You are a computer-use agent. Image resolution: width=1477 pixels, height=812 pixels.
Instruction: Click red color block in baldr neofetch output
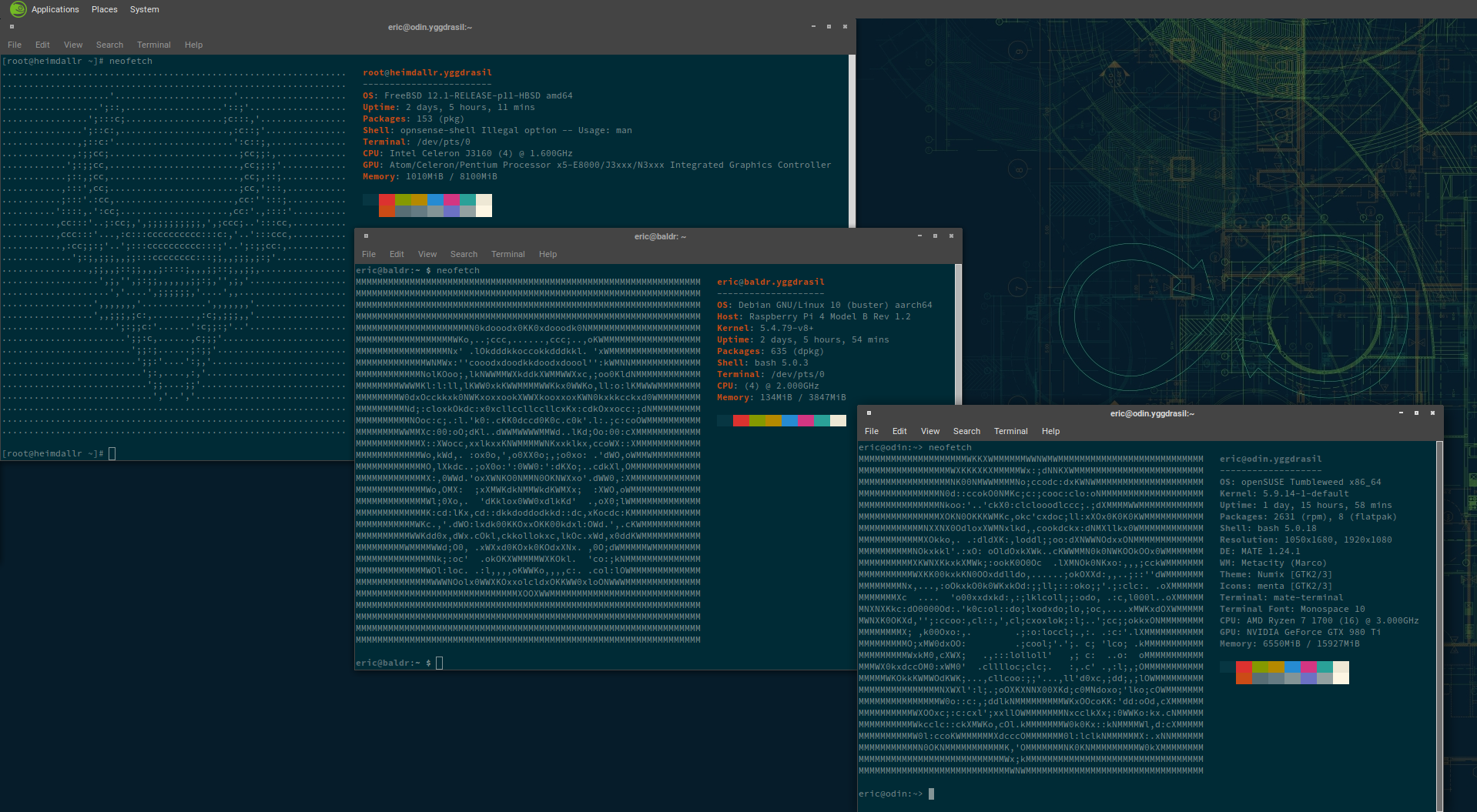tap(741, 420)
